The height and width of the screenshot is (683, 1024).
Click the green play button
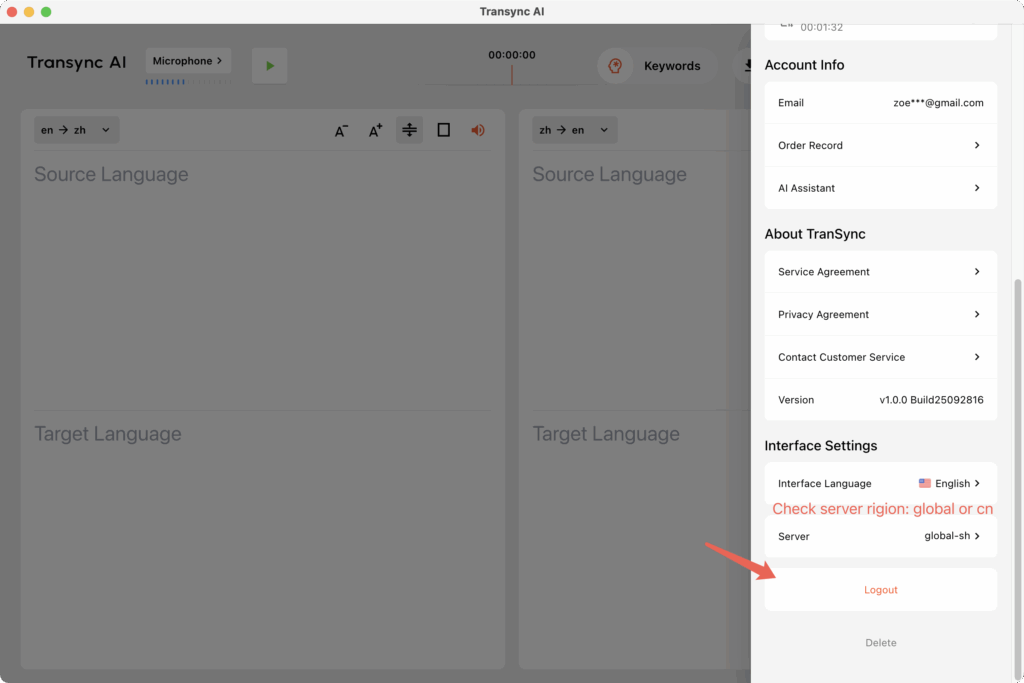(269, 66)
